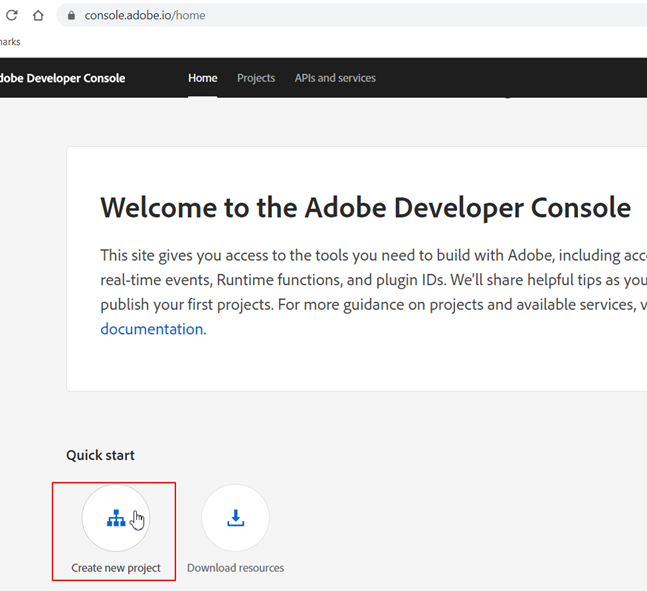The width and height of the screenshot is (647, 591).
Task: Click the Create new project label
Action: pos(116,568)
